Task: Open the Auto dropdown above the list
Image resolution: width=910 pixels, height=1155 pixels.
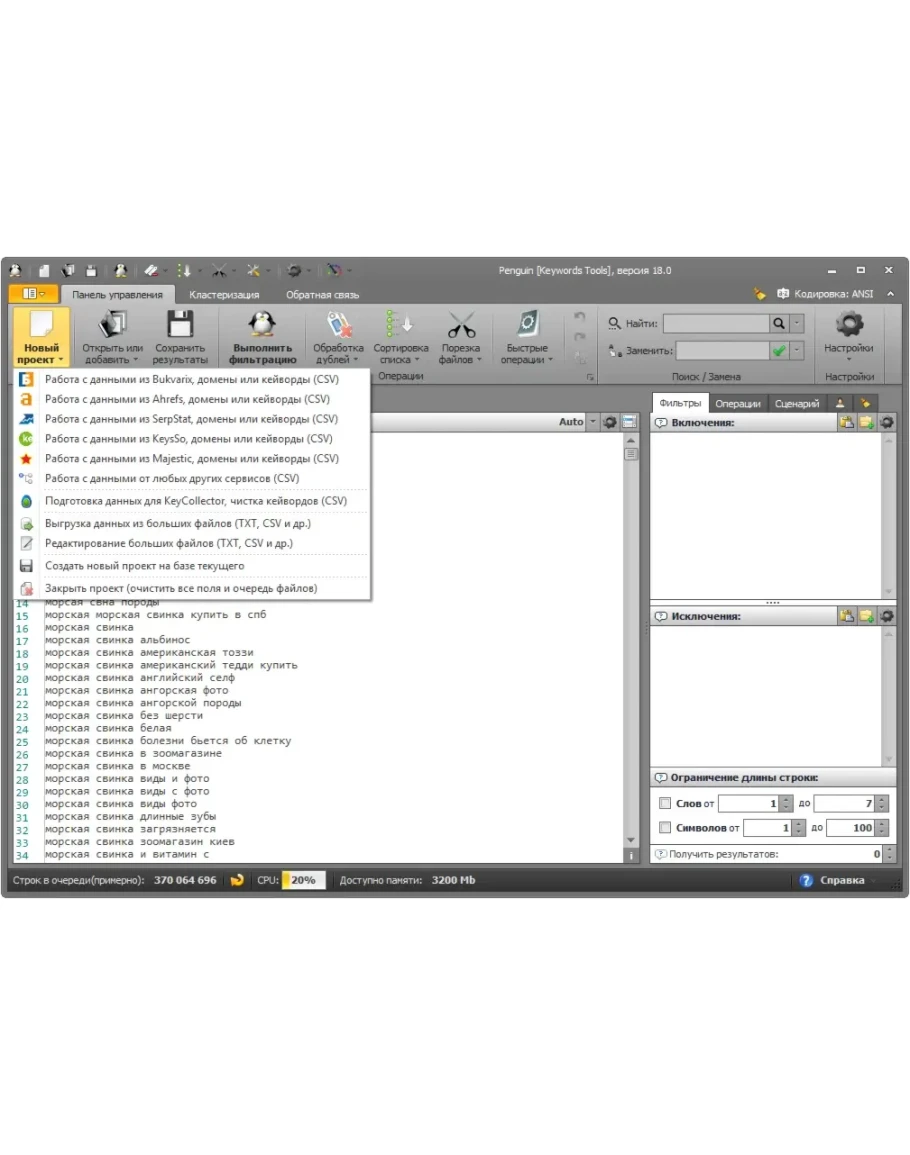Action: pos(576,422)
